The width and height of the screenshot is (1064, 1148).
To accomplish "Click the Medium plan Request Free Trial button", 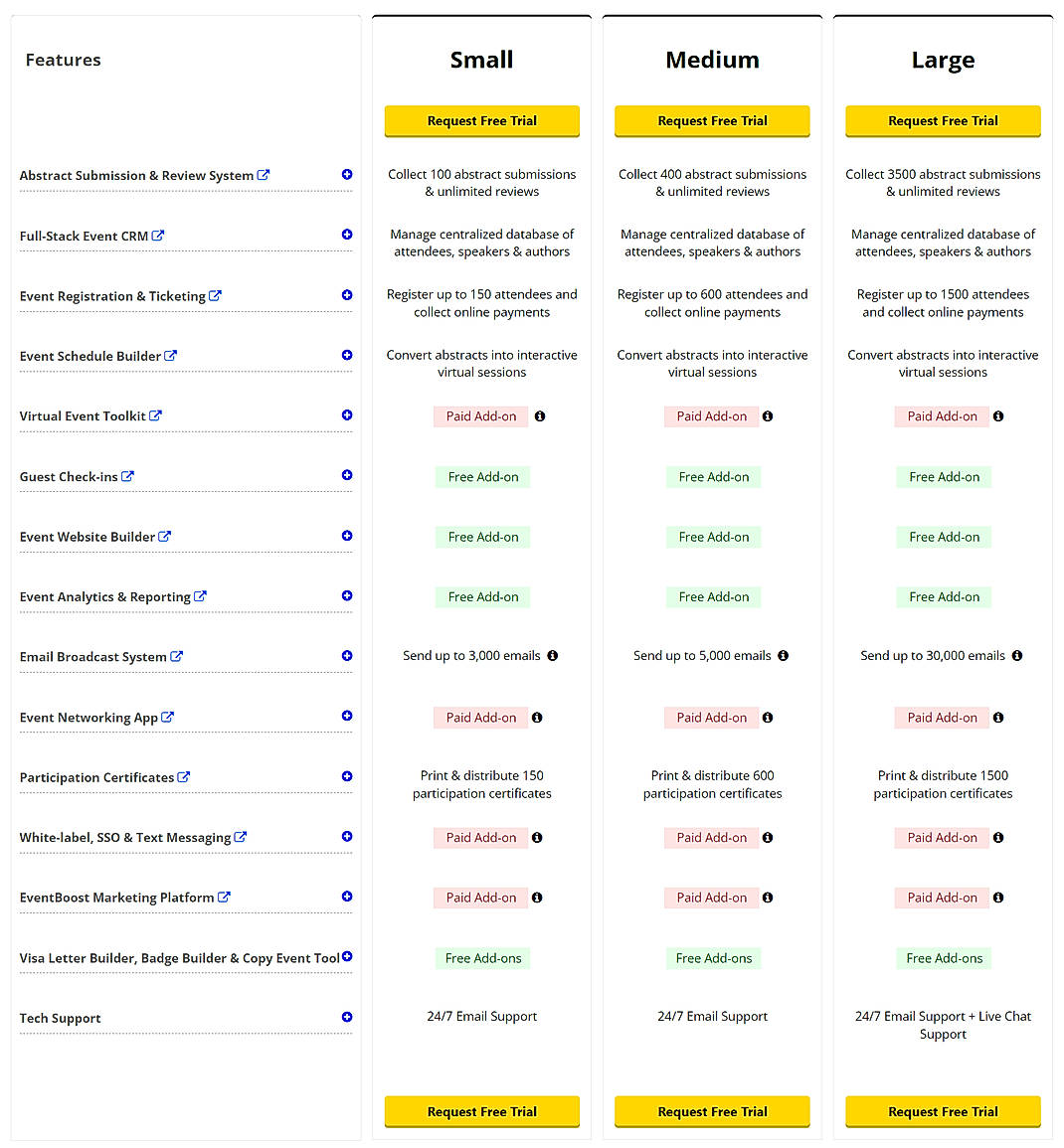I will pyautogui.click(x=712, y=120).
